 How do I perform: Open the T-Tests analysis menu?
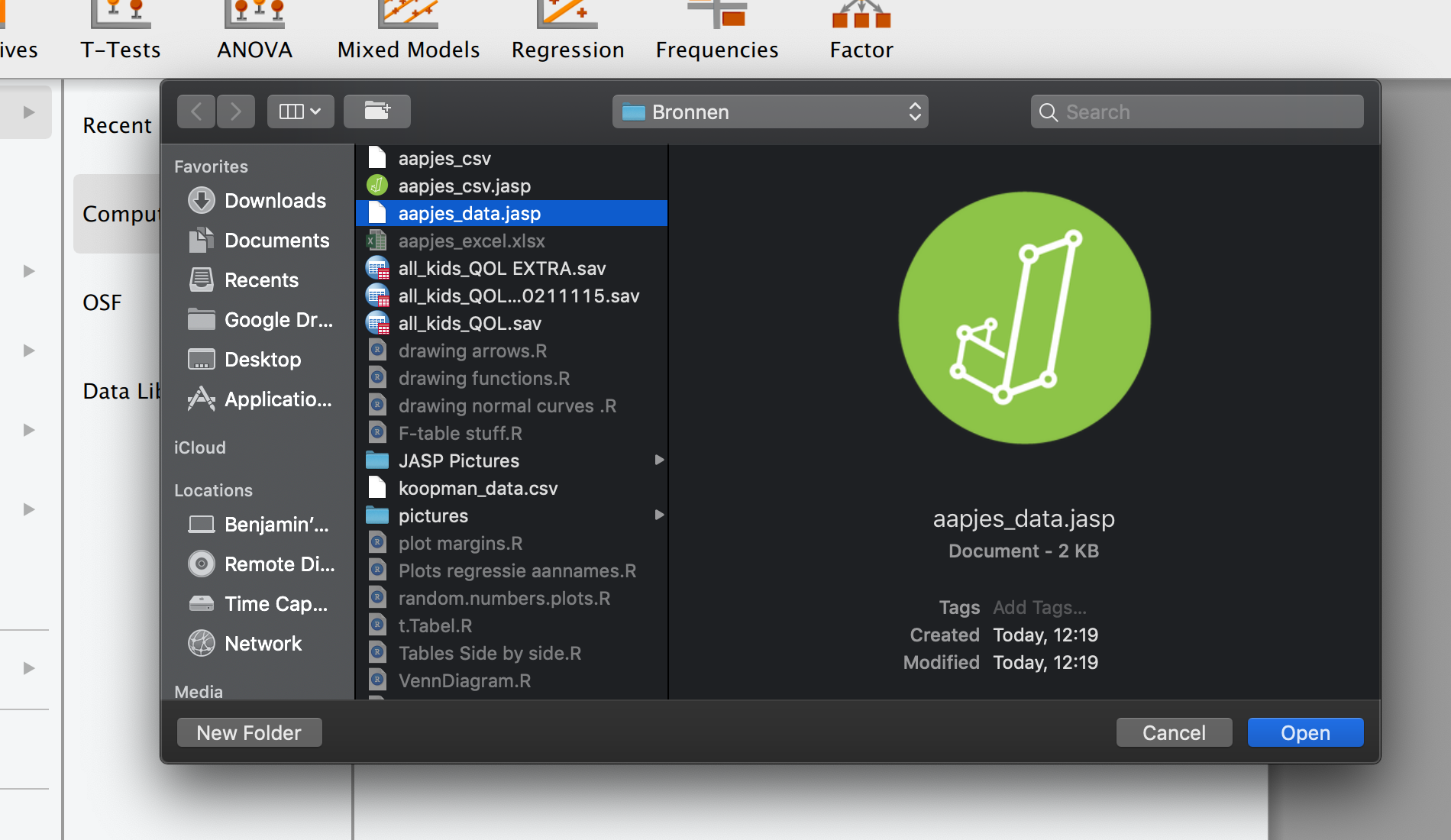[121, 32]
